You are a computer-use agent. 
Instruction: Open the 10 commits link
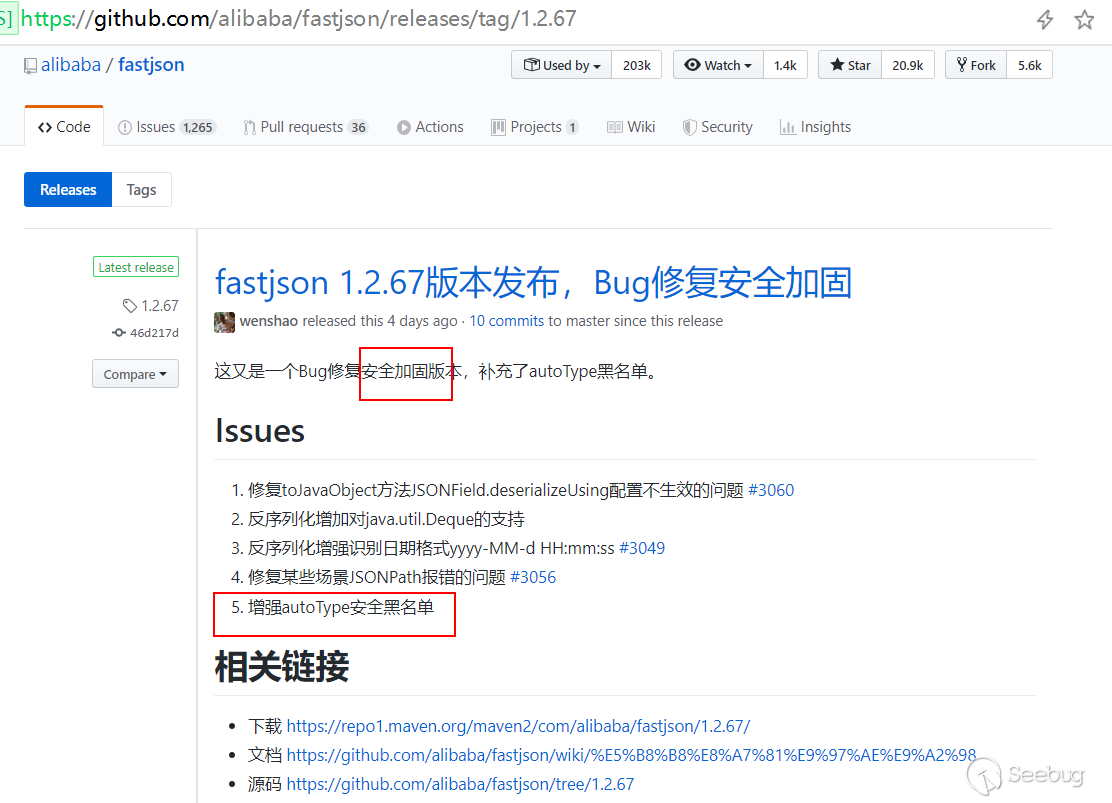click(506, 321)
